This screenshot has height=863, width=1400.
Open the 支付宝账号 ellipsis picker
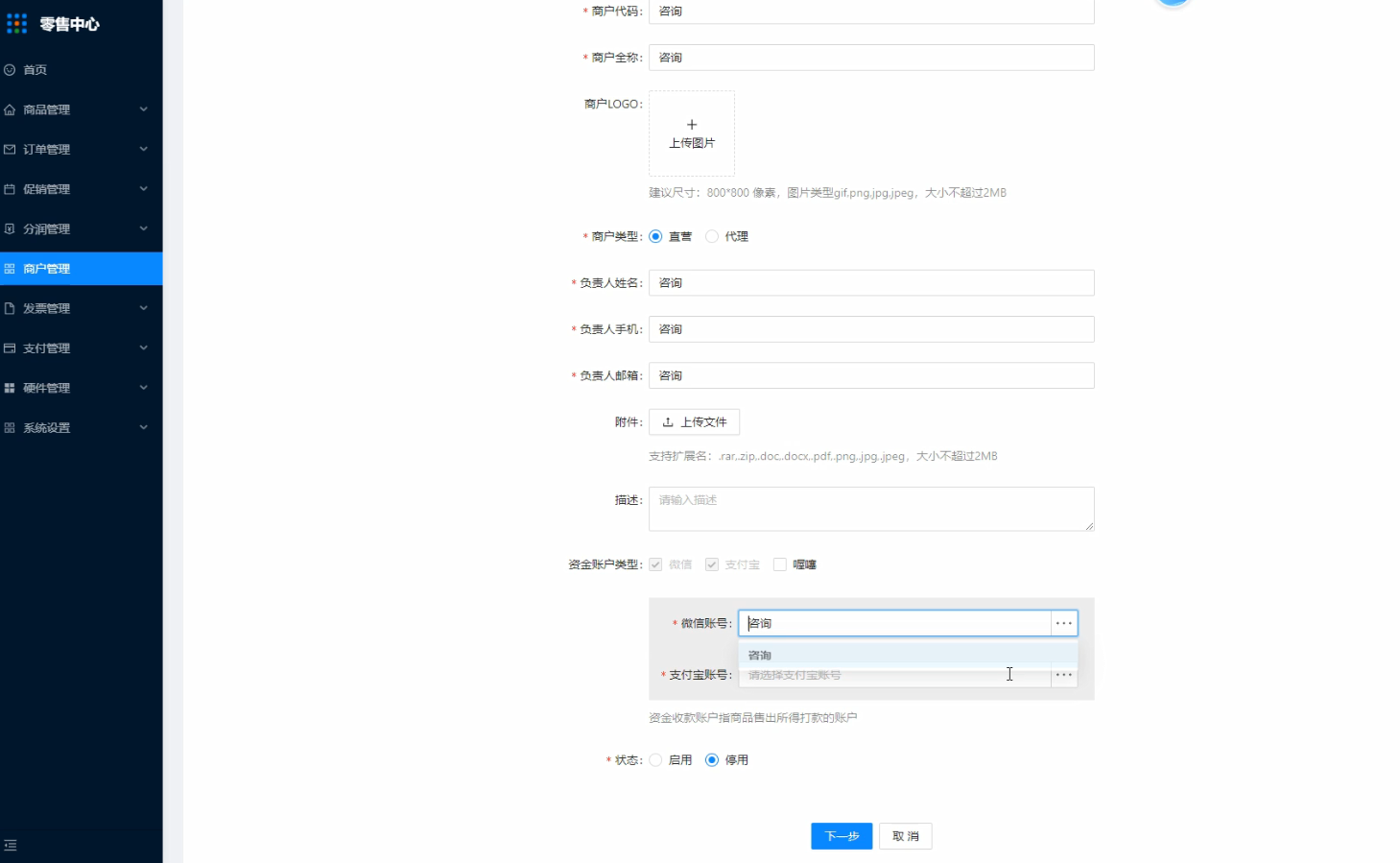(x=1064, y=675)
